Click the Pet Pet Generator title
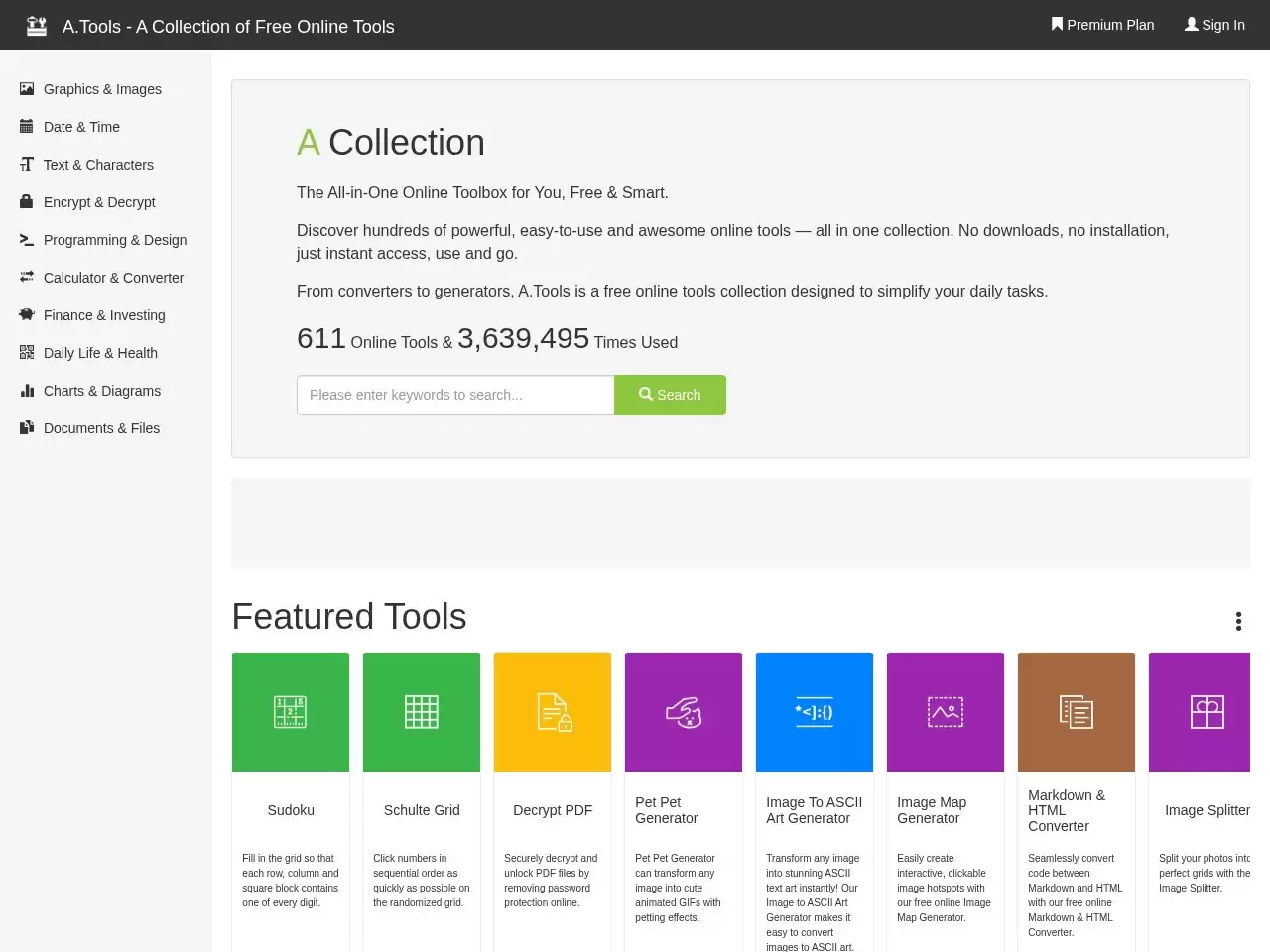The image size is (1270, 952). (667, 810)
